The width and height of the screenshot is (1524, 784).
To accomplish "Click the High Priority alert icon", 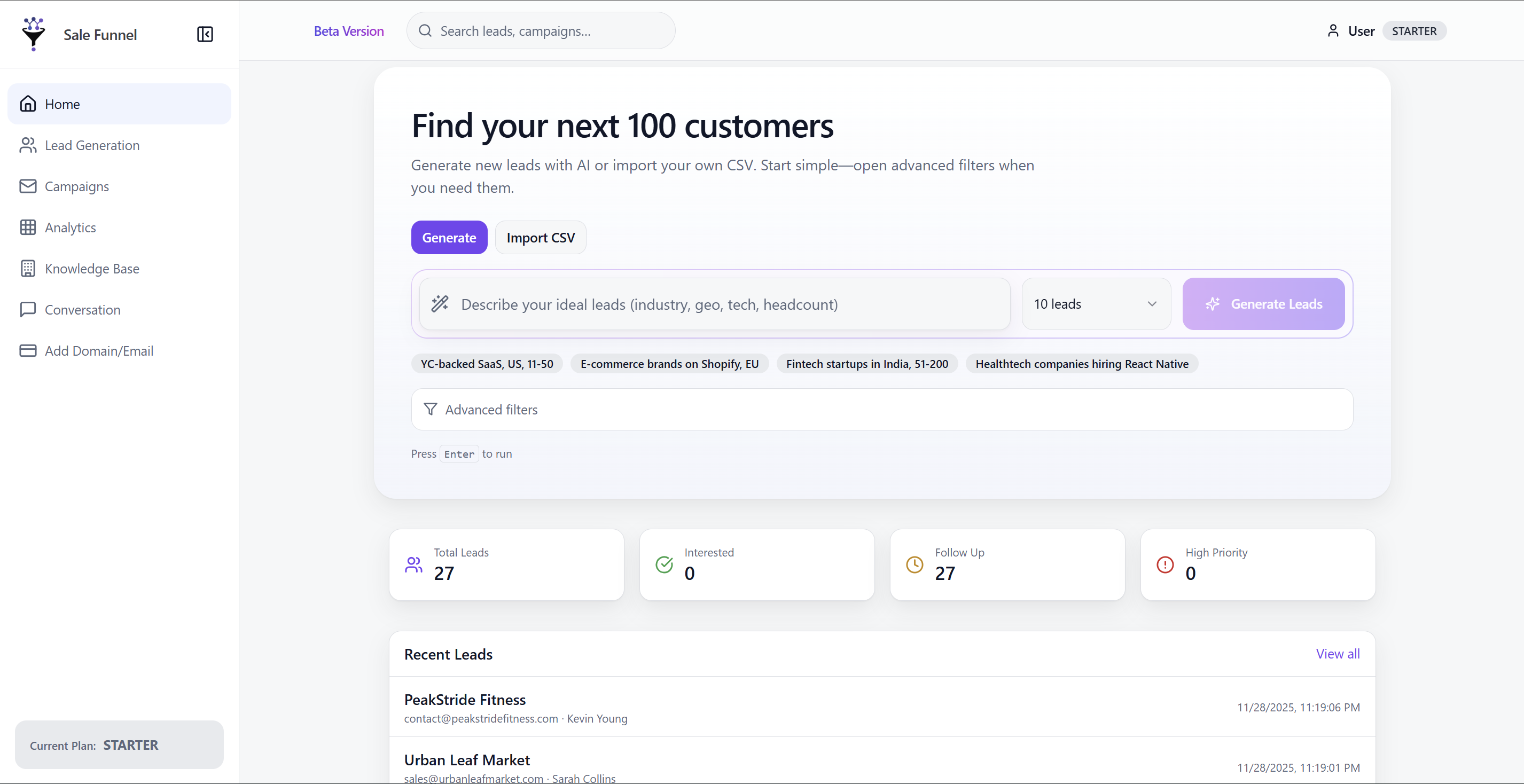I will click(x=1165, y=565).
